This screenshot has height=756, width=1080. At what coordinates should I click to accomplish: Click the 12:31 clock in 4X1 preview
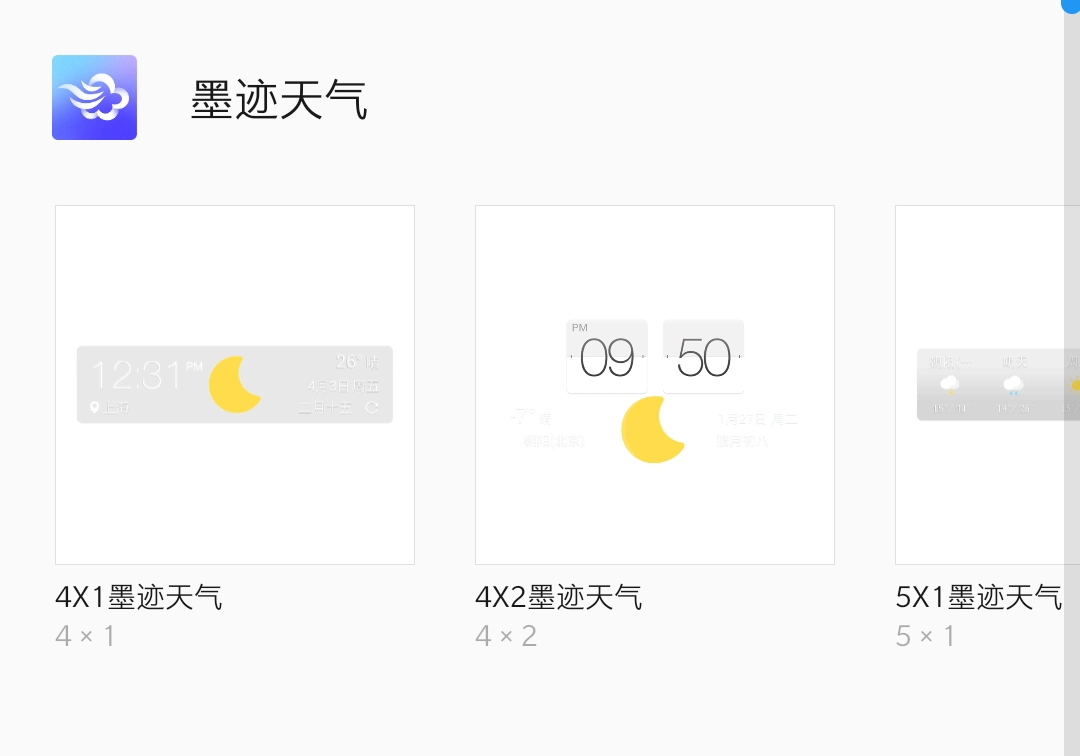[x=137, y=376]
